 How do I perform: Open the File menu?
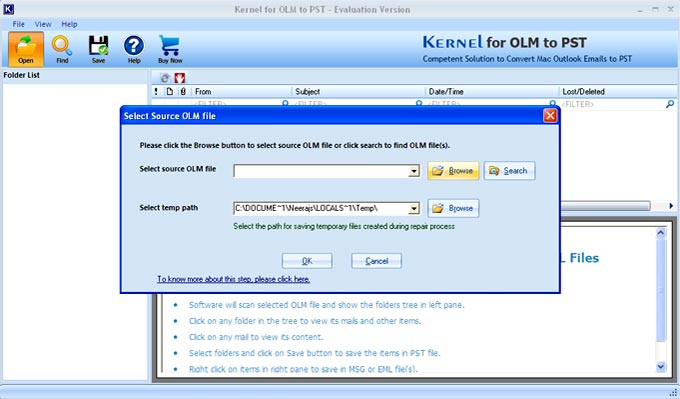click(x=18, y=24)
